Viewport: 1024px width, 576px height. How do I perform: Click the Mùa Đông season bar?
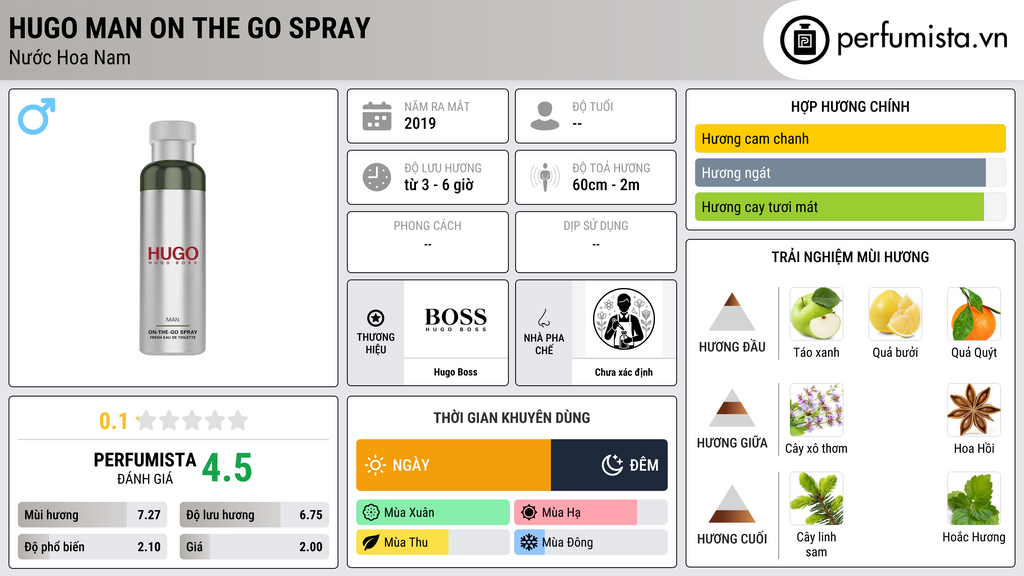(590, 542)
